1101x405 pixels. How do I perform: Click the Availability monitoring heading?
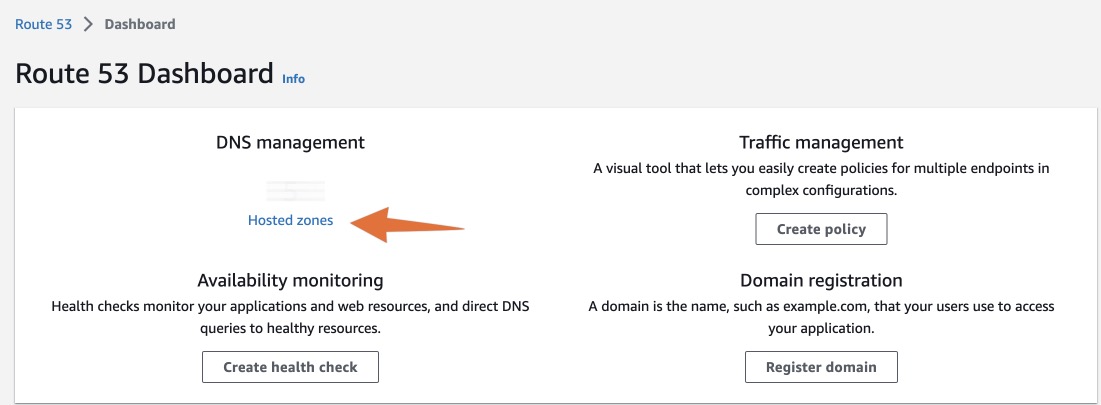[290, 281]
